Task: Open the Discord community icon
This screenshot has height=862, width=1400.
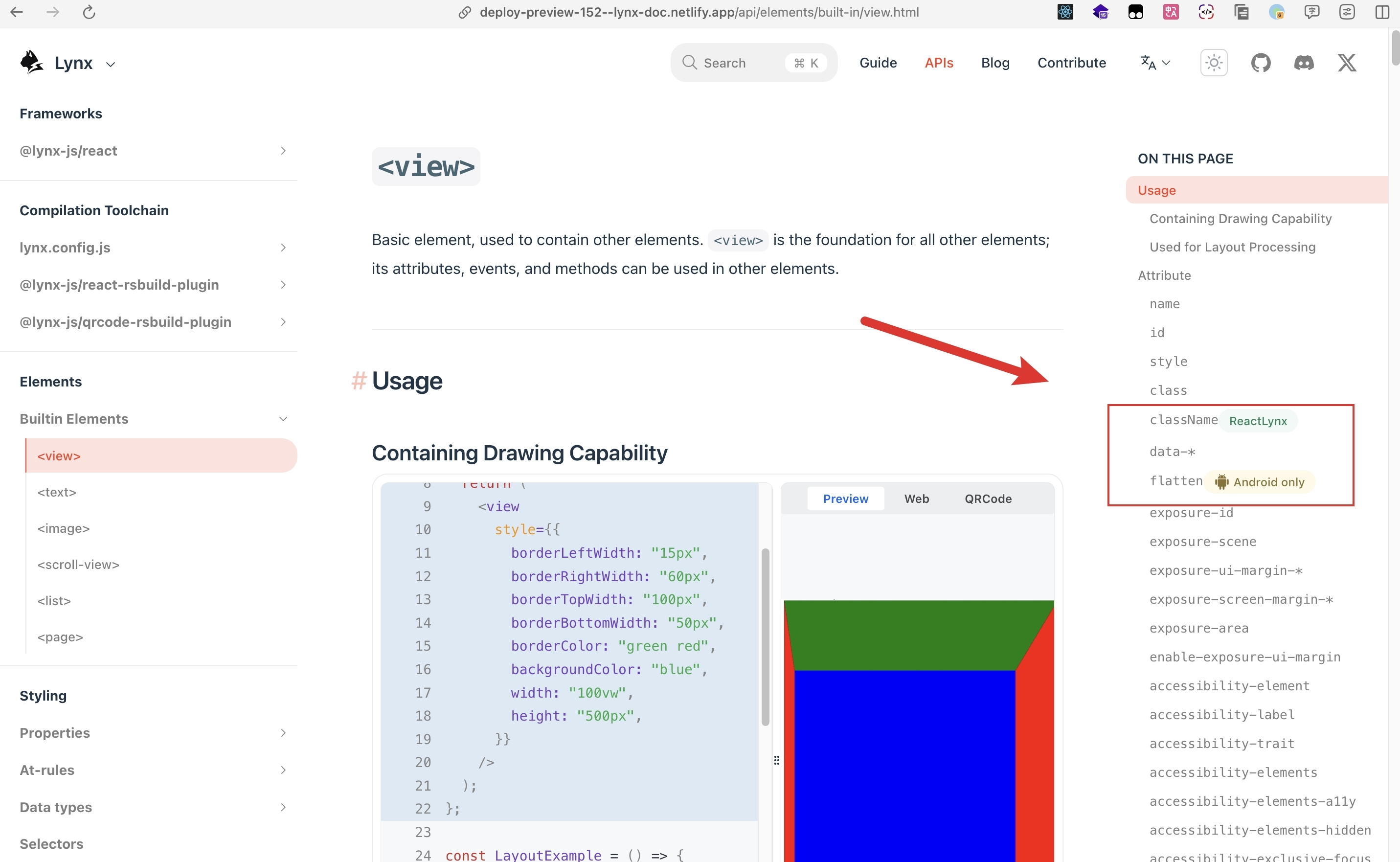Action: click(x=1304, y=63)
